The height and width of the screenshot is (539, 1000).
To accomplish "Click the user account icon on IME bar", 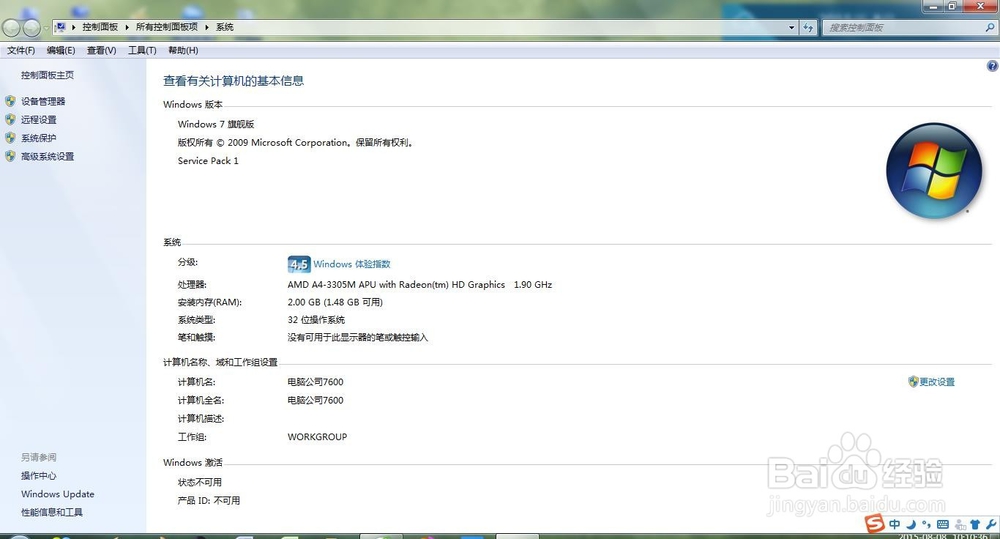I will [x=960, y=525].
